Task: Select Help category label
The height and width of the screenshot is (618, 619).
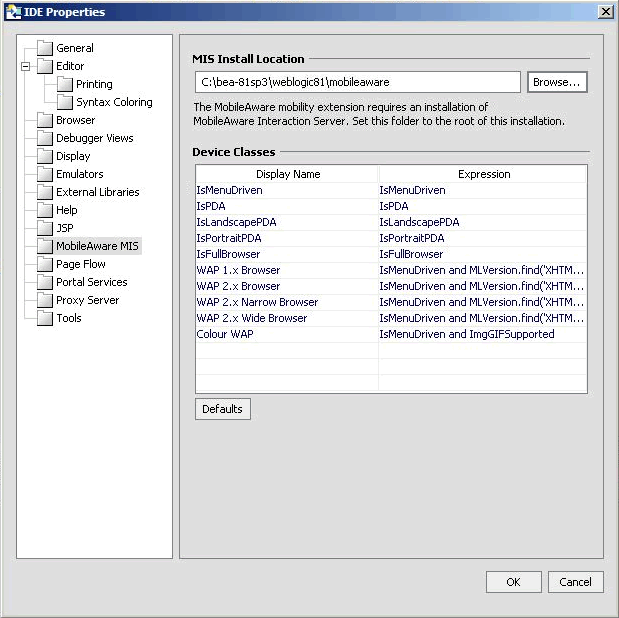Action: [x=67, y=210]
